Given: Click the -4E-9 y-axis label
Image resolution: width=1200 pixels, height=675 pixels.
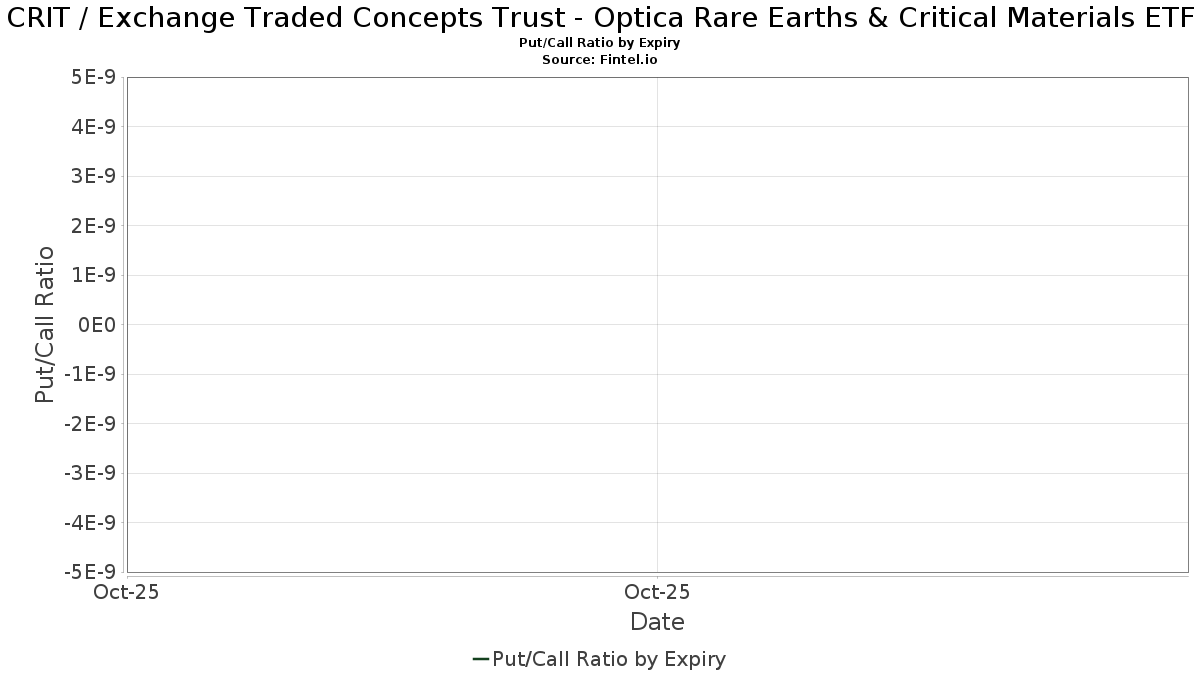Looking at the screenshot, I should coord(91,523).
